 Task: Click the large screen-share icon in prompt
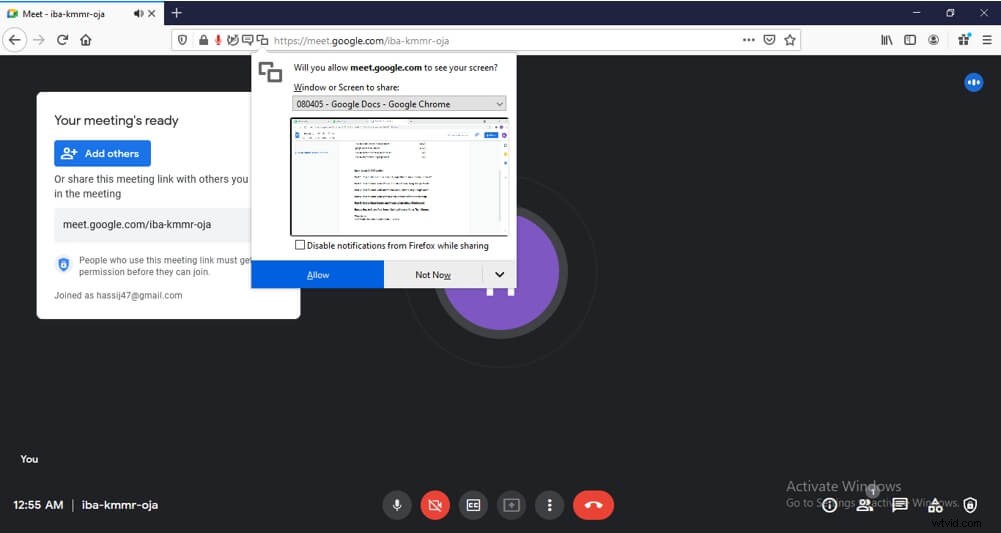270,72
